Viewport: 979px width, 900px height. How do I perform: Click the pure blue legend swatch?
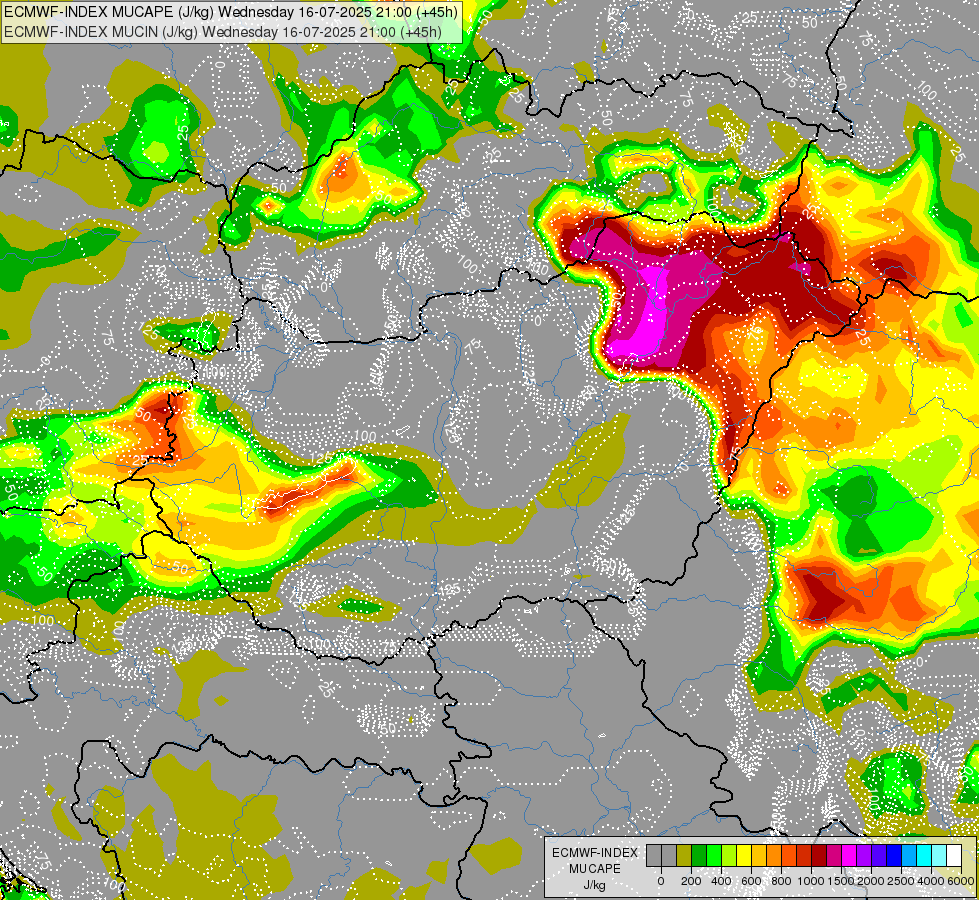895,855
